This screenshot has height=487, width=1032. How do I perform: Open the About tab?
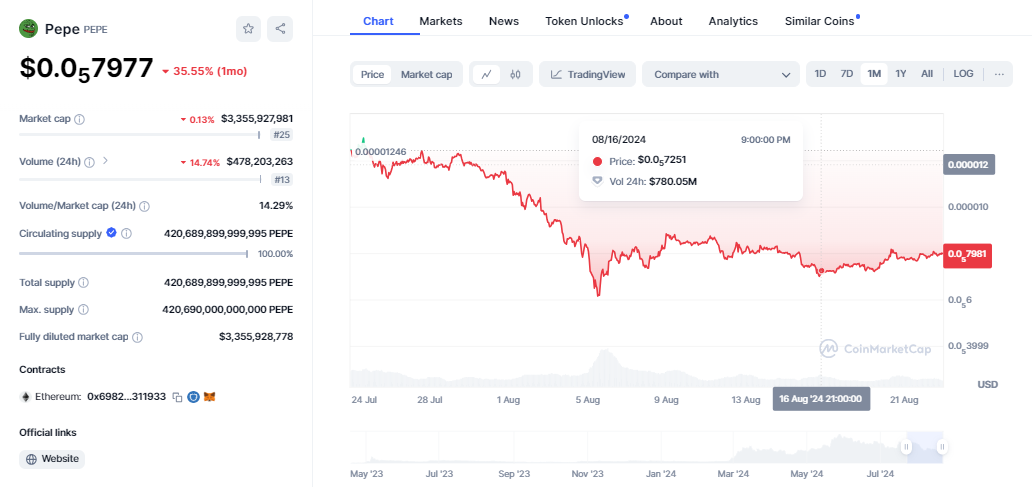(x=666, y=21)
